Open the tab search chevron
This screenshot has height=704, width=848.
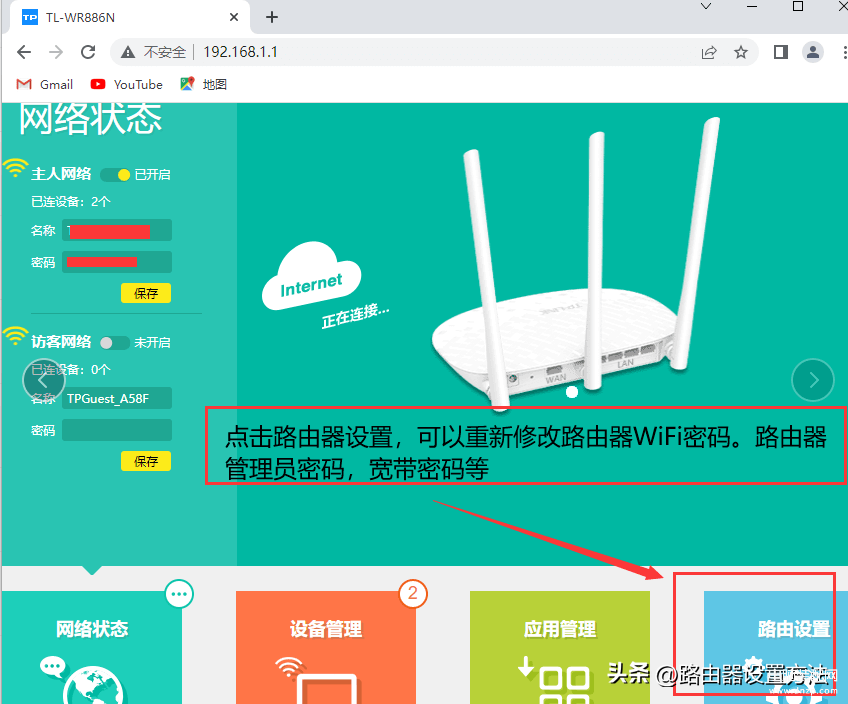[x=706, y=6]
